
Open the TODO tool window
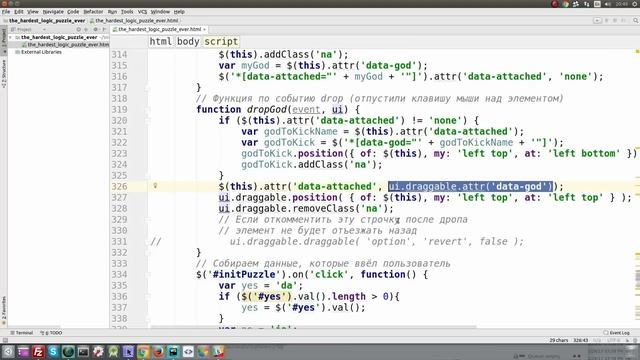coord(51,333)
